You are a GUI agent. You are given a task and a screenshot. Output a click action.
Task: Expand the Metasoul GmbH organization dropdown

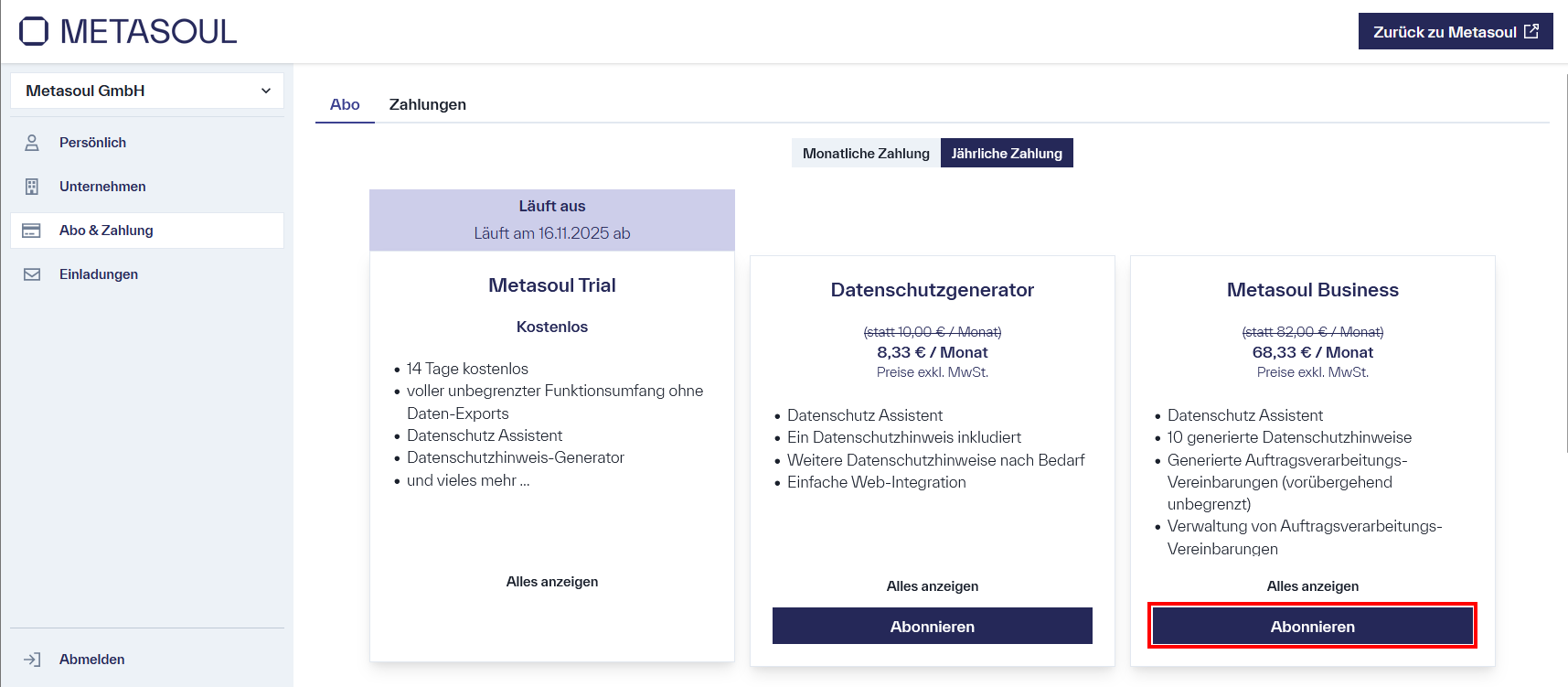[x=147, y=91]
